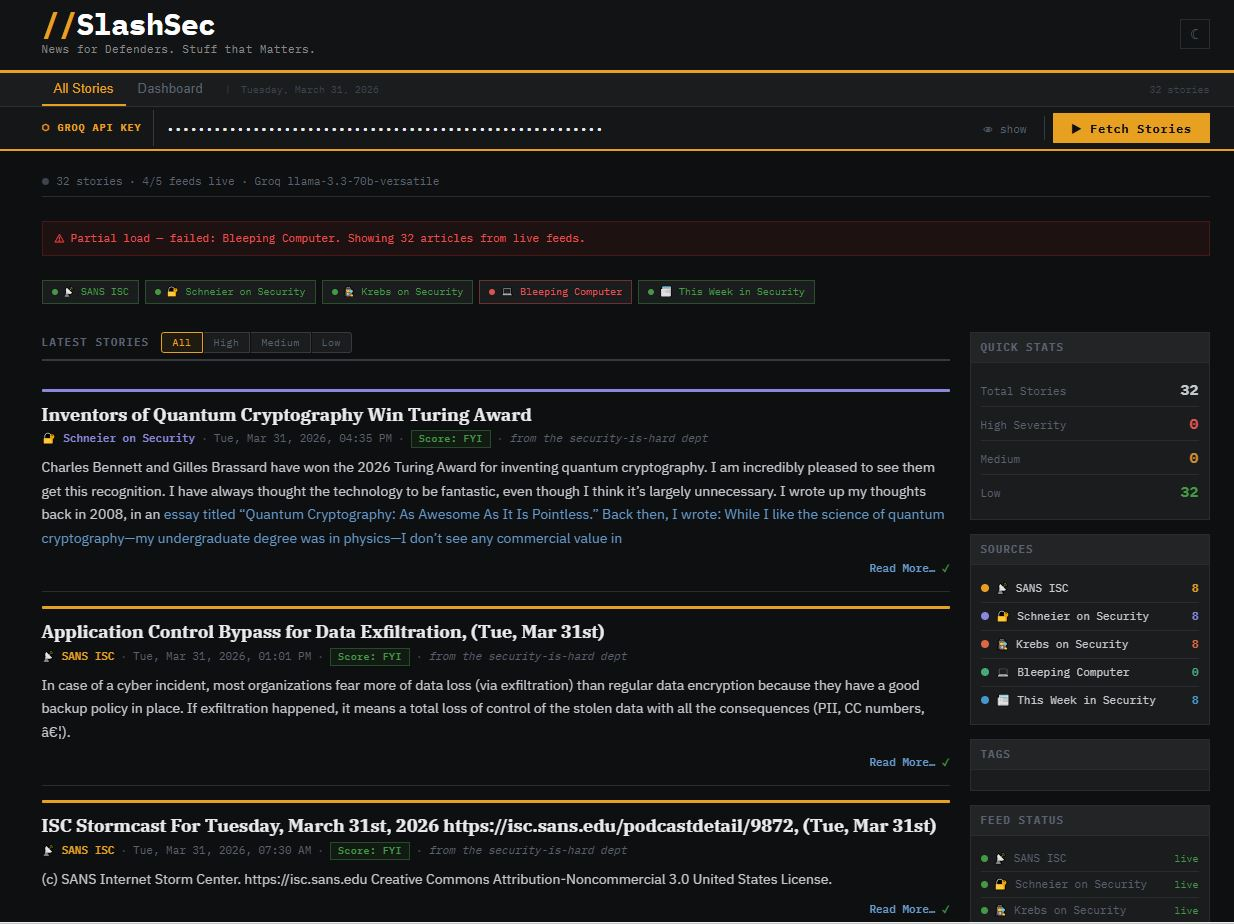Click the eye icon to show API key
The height and width of the screenshot is (924, 1234).
(x=988, y=129)
